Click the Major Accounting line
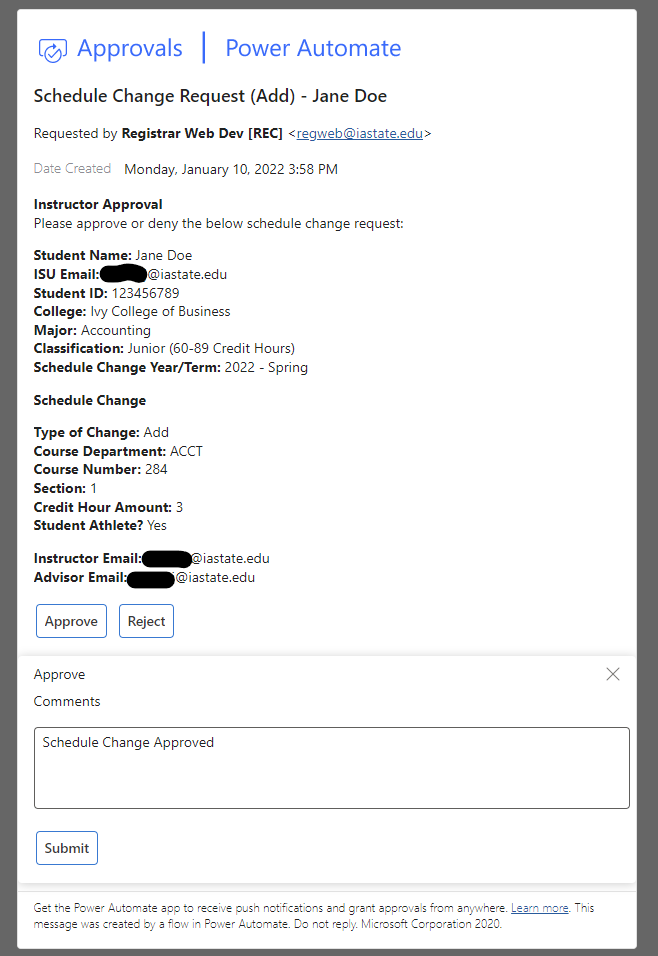The height and width of the screenshot is (956, 658). [92, 330]
